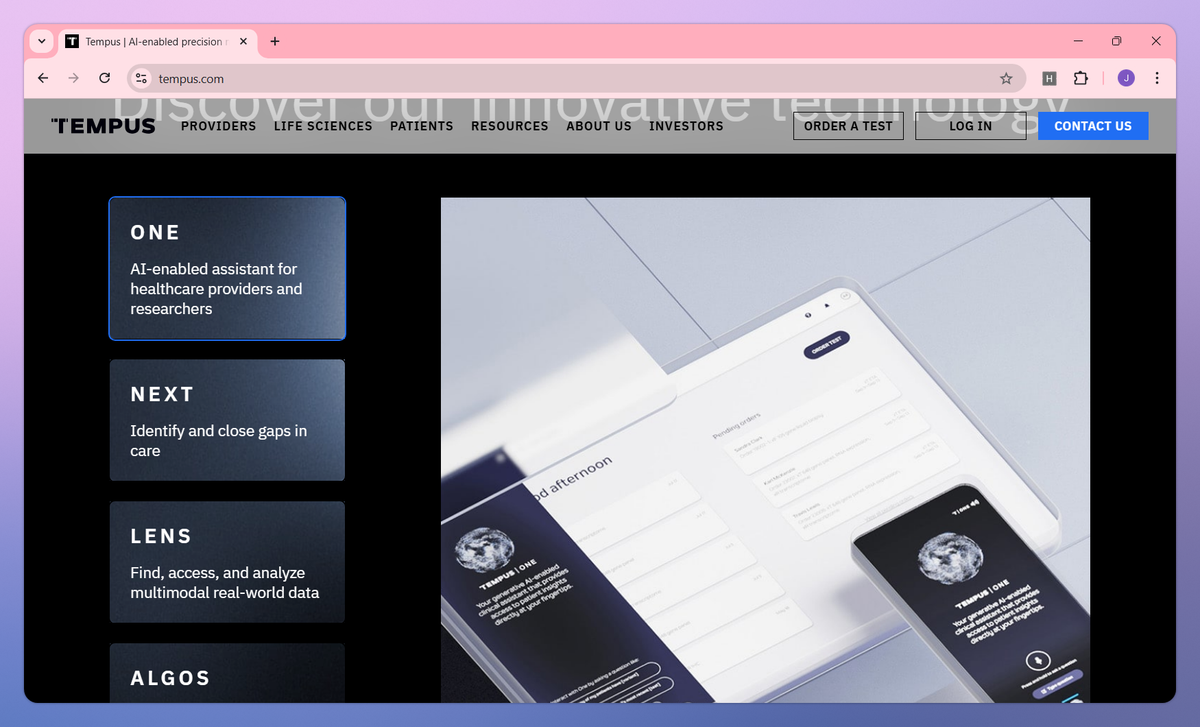The height and width of the screenshot is (727, 1200).
Task: Open the Chrome three-dot menu
Action: [1157, 78]
